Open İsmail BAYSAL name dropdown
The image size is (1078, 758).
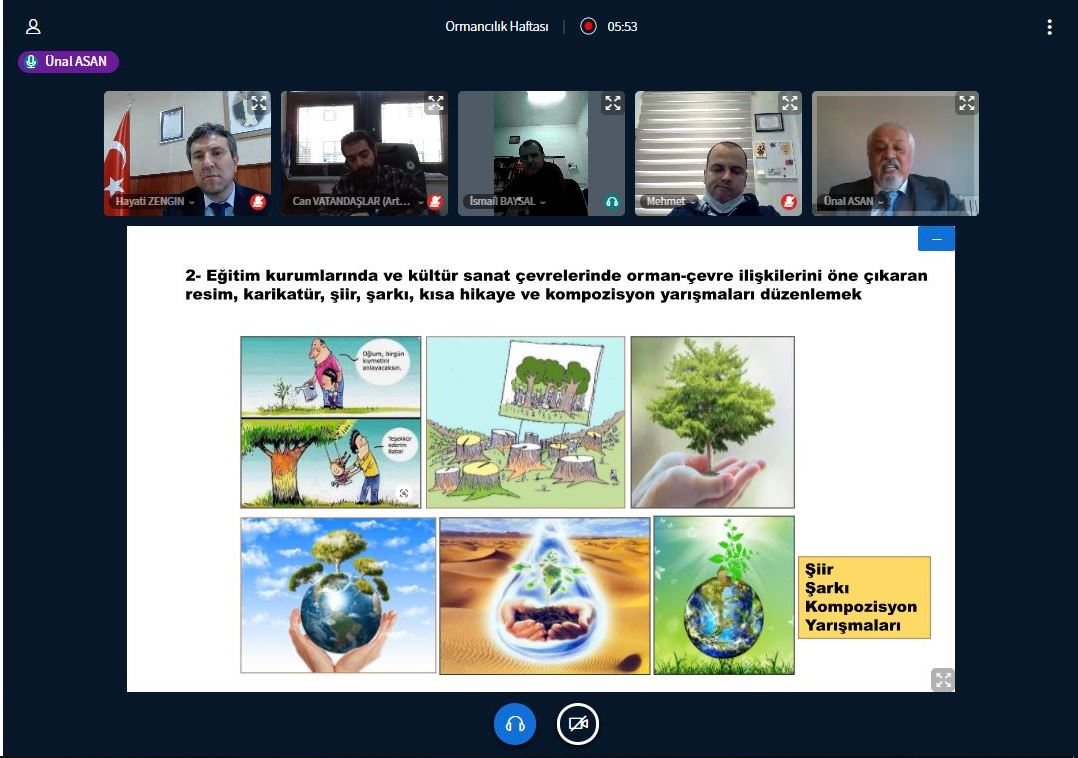[509, 202]
